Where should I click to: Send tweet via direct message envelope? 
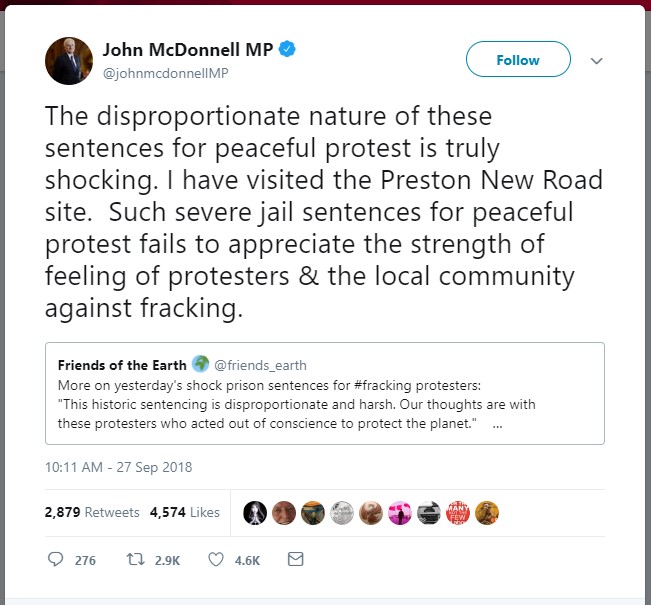[295, 560]
